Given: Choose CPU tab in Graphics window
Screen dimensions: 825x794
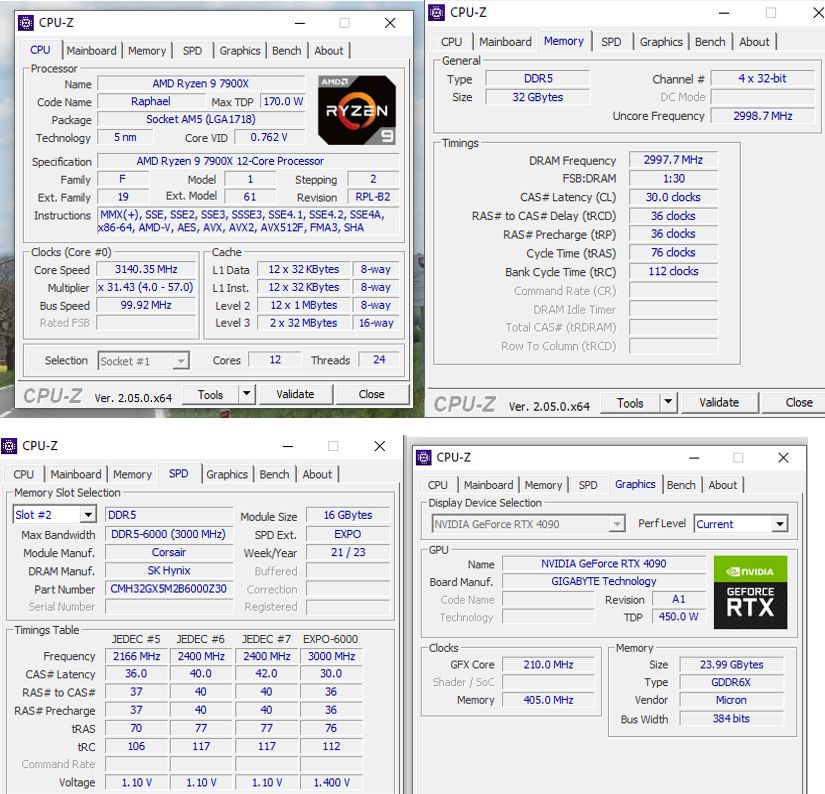Looking at the screenshot, I should [x=438, y=485].
